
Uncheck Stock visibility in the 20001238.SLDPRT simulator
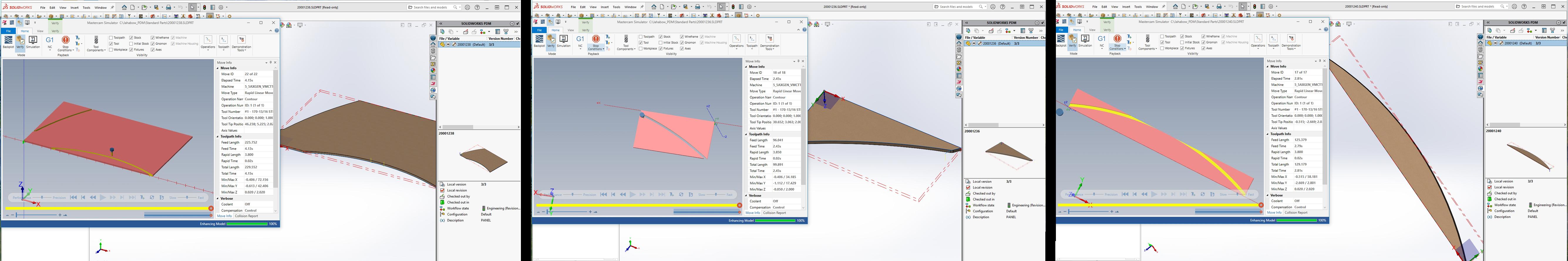(x=132, y=38)
